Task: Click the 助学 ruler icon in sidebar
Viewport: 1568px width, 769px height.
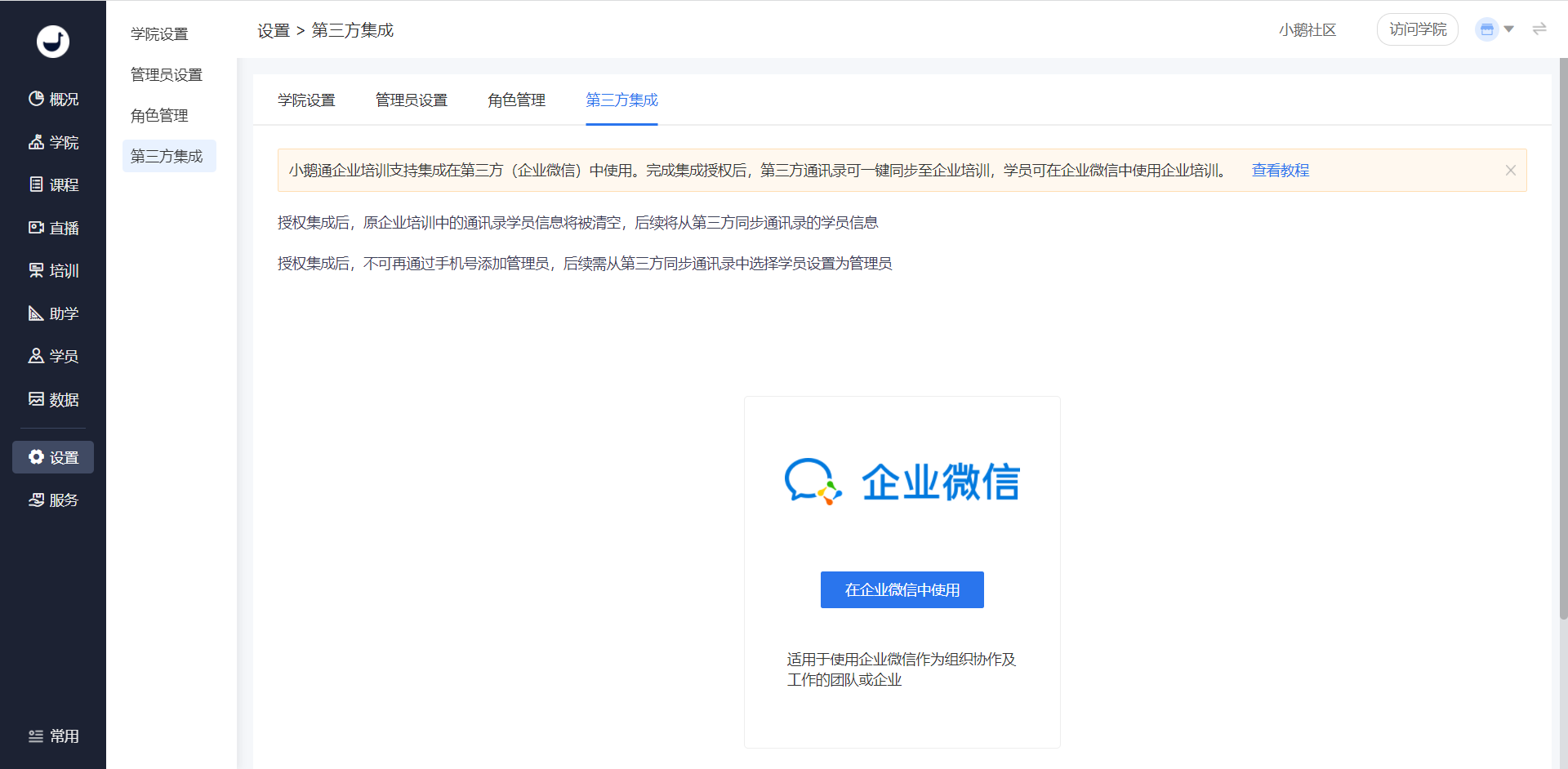Action: coord(36,313)
